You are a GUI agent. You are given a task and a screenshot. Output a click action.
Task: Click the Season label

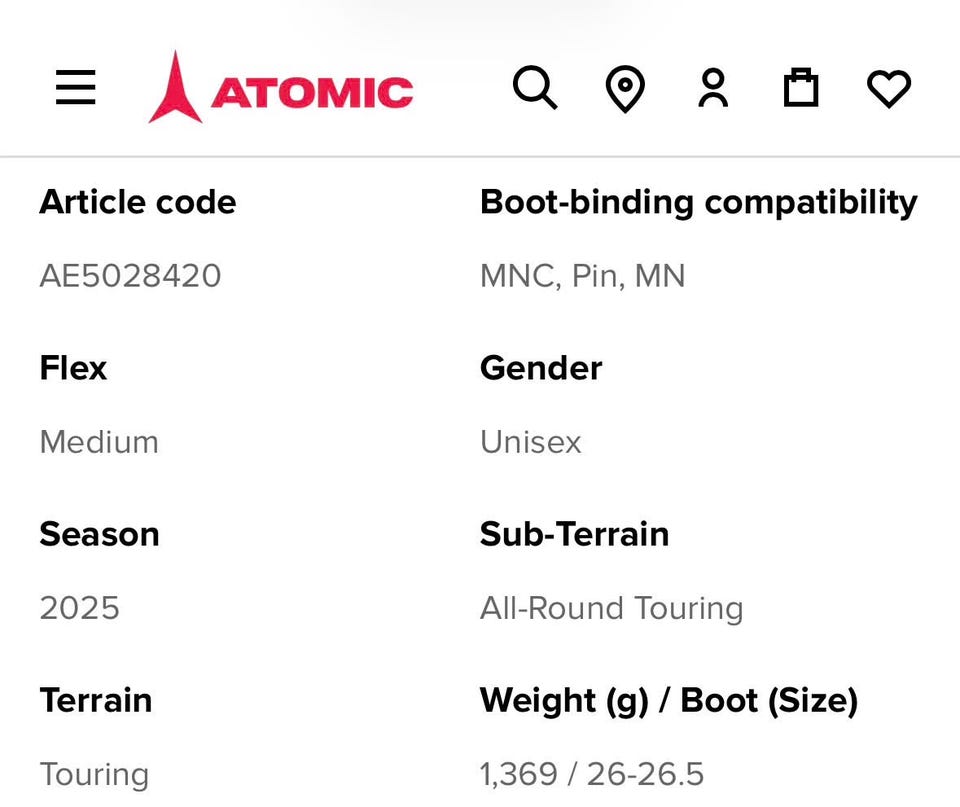(x=99, y=534)
